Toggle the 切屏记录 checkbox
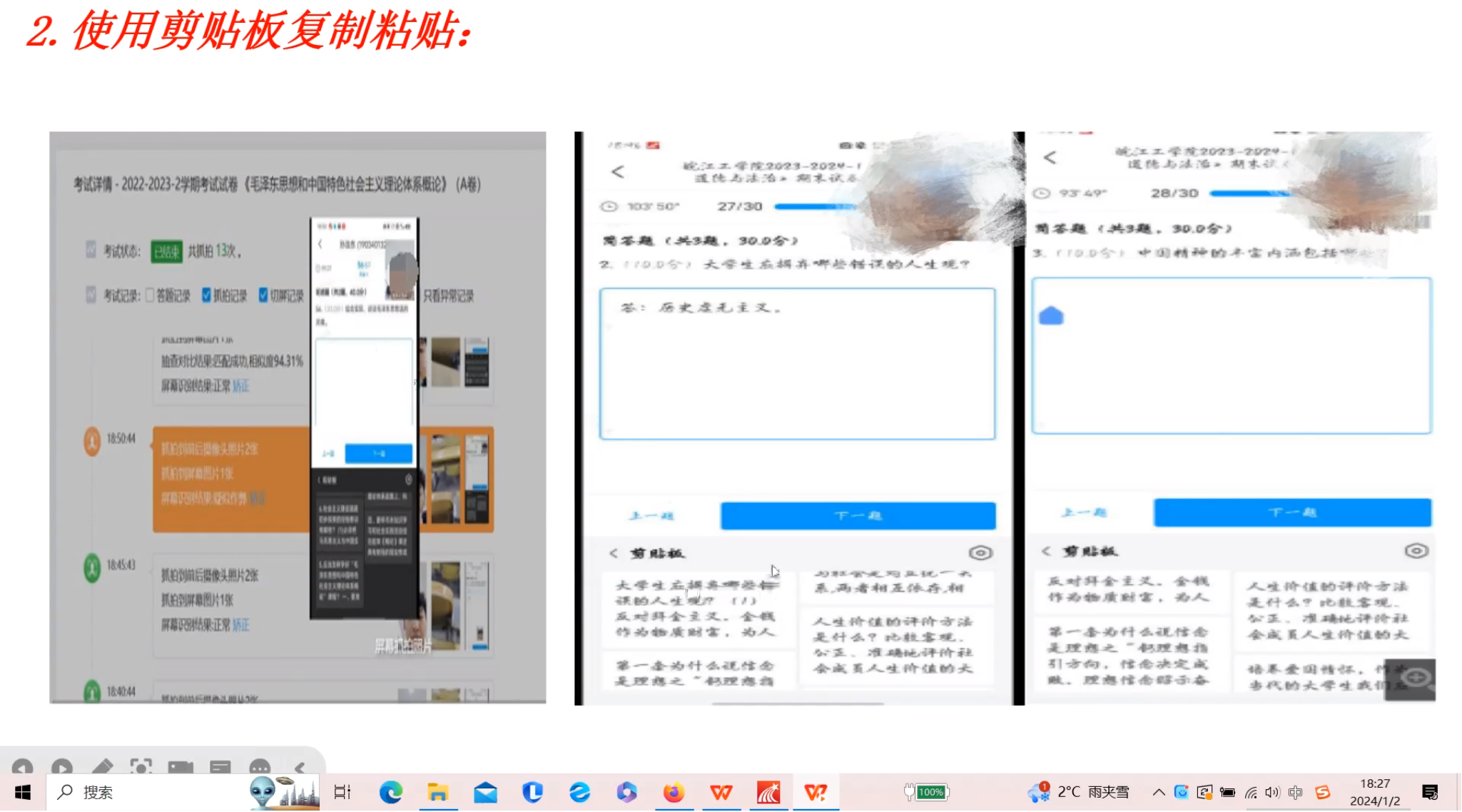Screen dimensions: 1462x812 [263, 295]
